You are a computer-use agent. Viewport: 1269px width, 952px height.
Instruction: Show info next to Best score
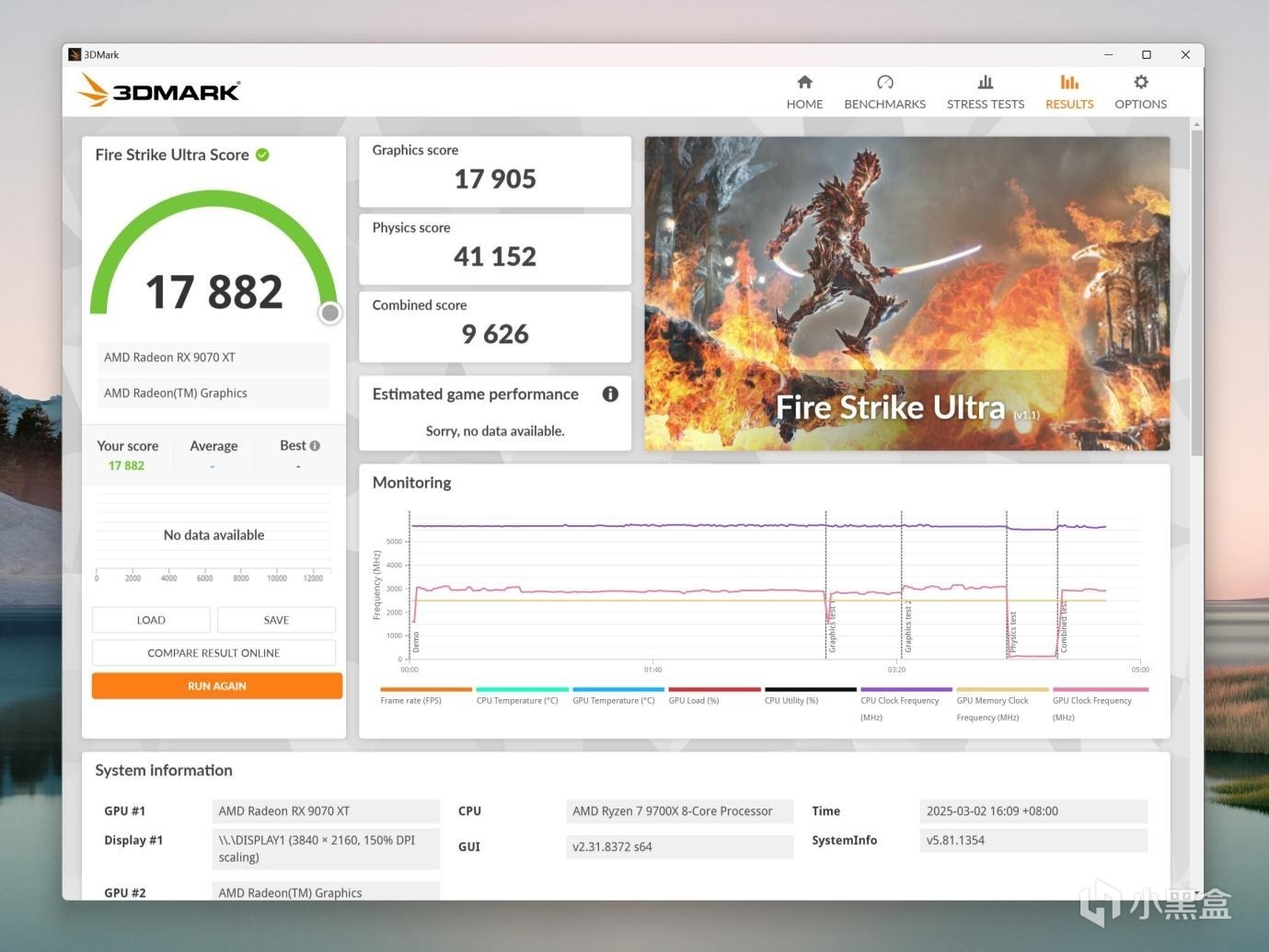[x=315, y=446]
